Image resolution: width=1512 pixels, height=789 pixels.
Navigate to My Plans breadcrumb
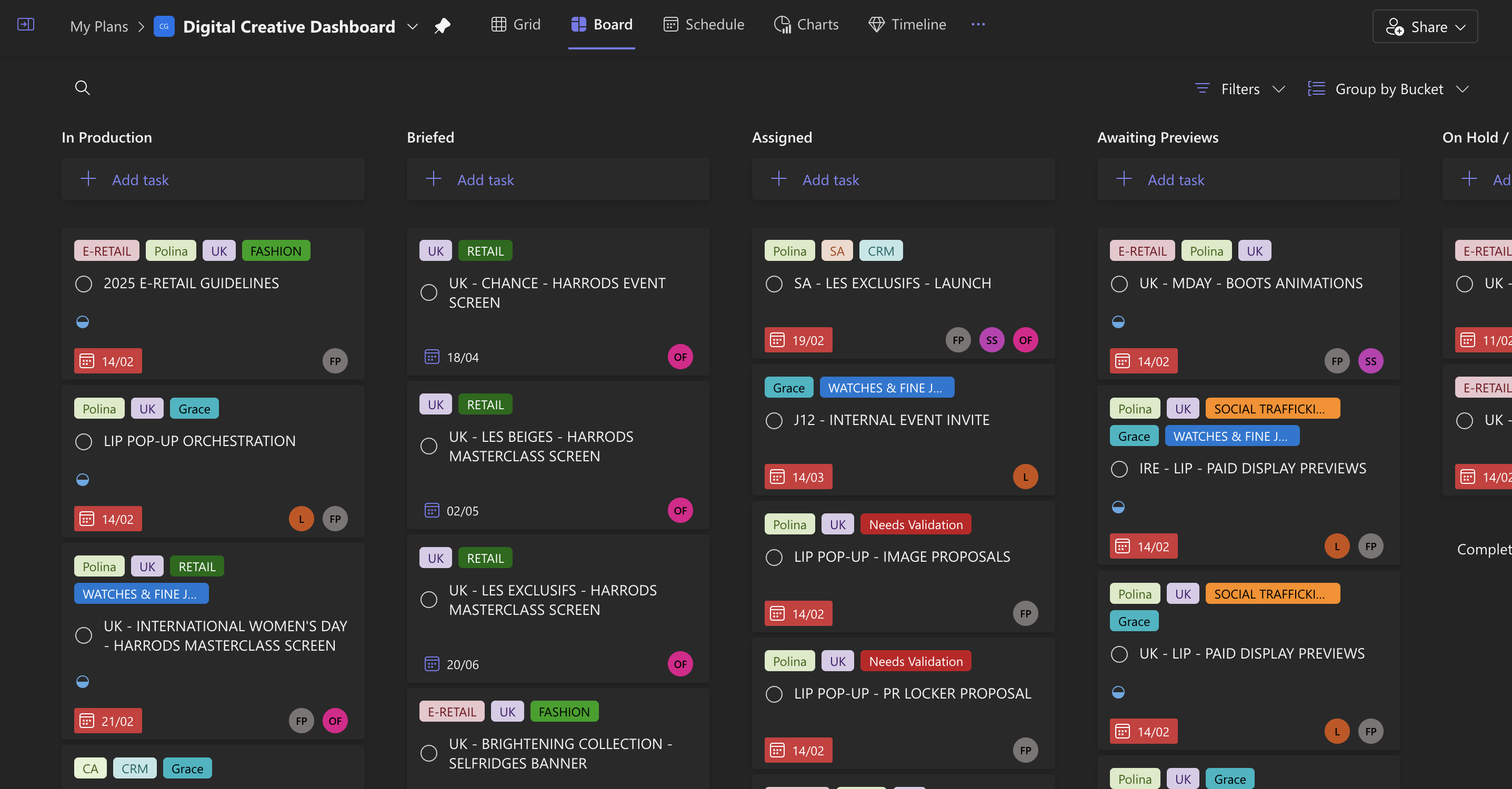pyautogui.click(x=98, y=26)
